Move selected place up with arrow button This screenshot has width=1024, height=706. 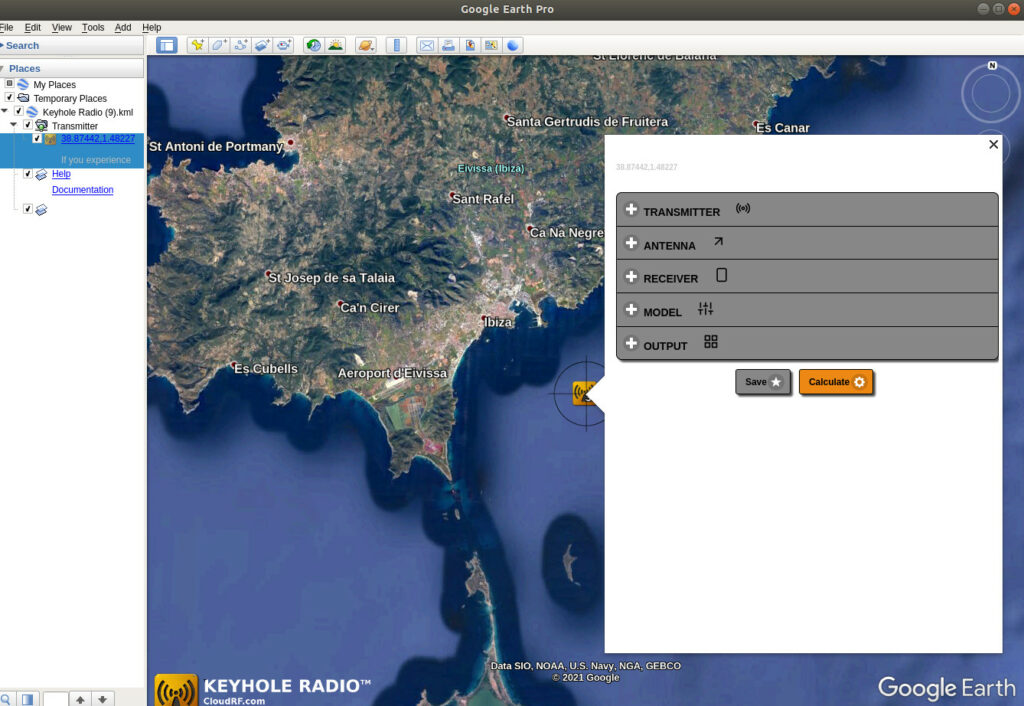pyautogui.click(x=80, y=699)
